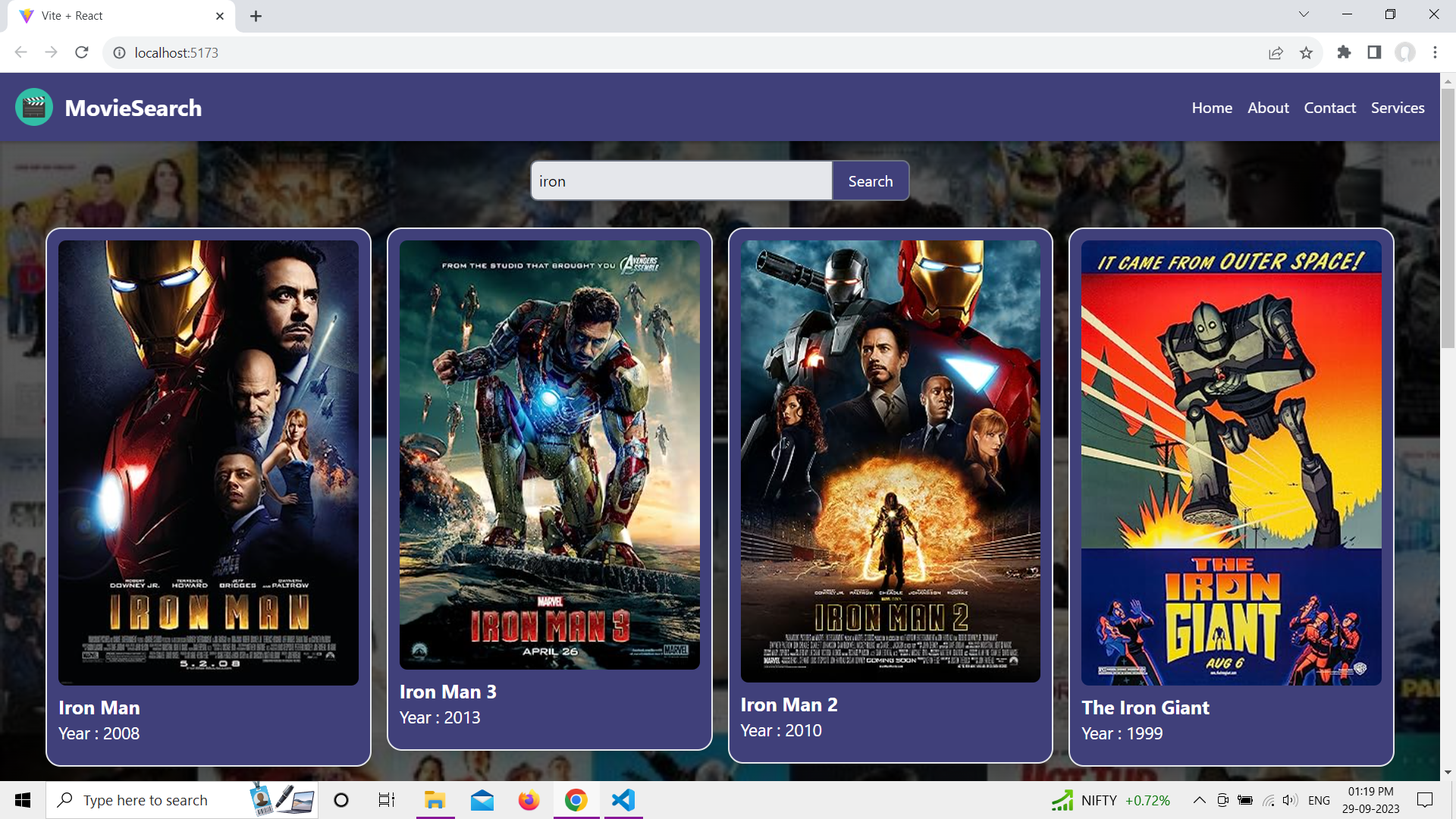Click the Search button

pyautogui.click(x=871, y=181)
